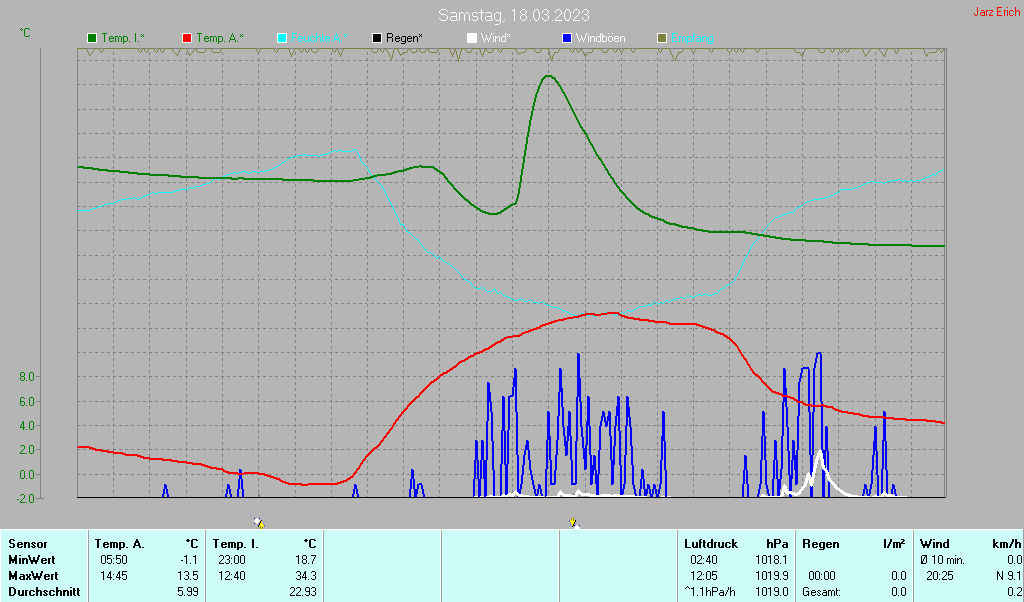Click the center marker icon below the chart

coord(573,522)
